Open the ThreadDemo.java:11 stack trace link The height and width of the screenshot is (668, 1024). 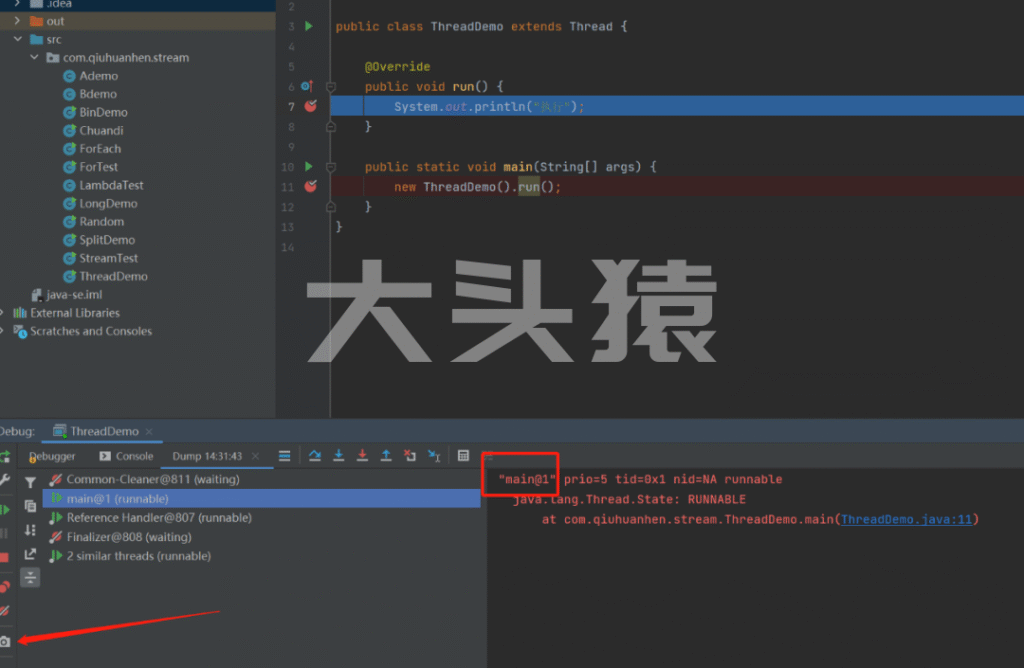(x=907, y=519)
